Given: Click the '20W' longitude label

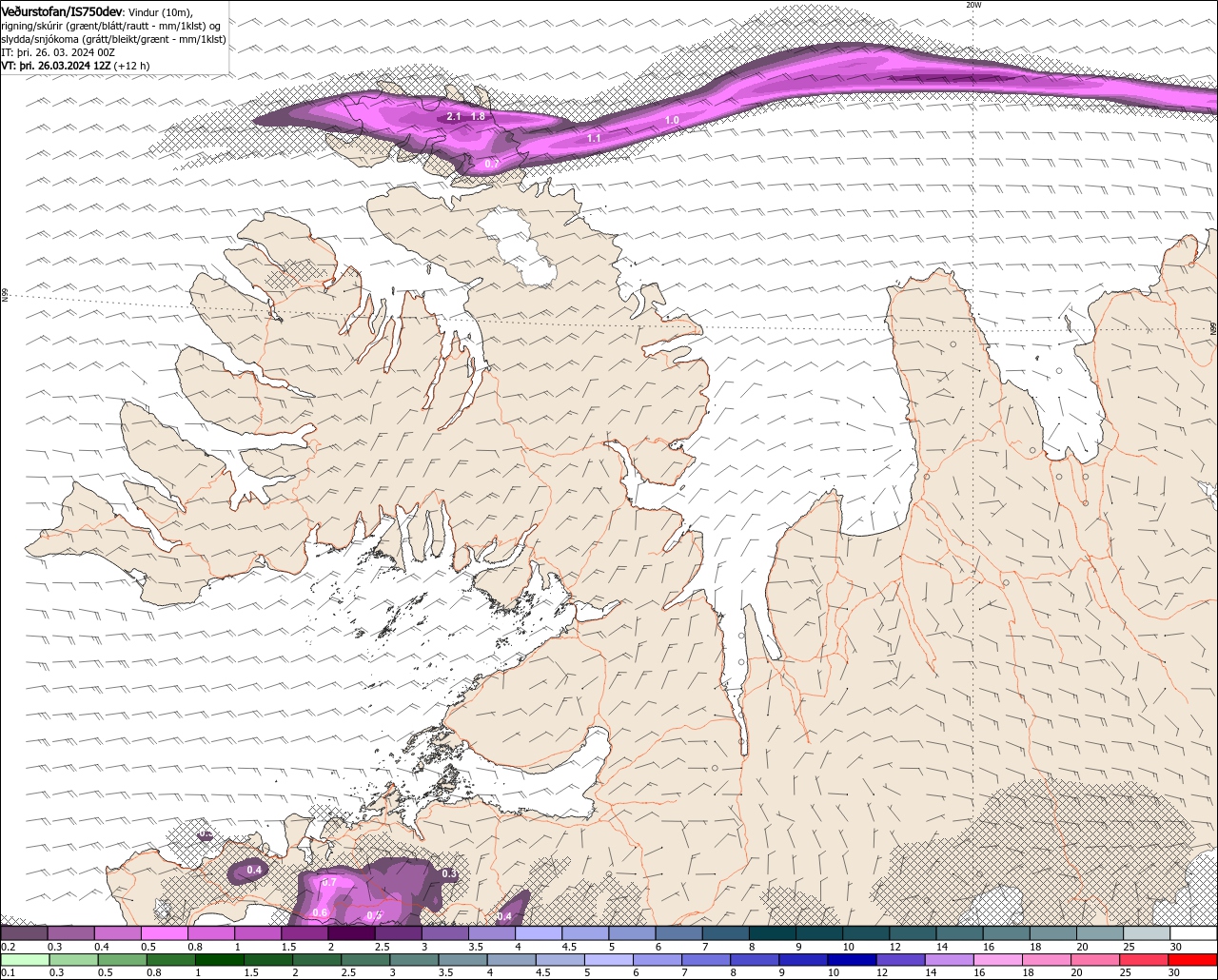Looking at the screenshot, I should point(973,5).
